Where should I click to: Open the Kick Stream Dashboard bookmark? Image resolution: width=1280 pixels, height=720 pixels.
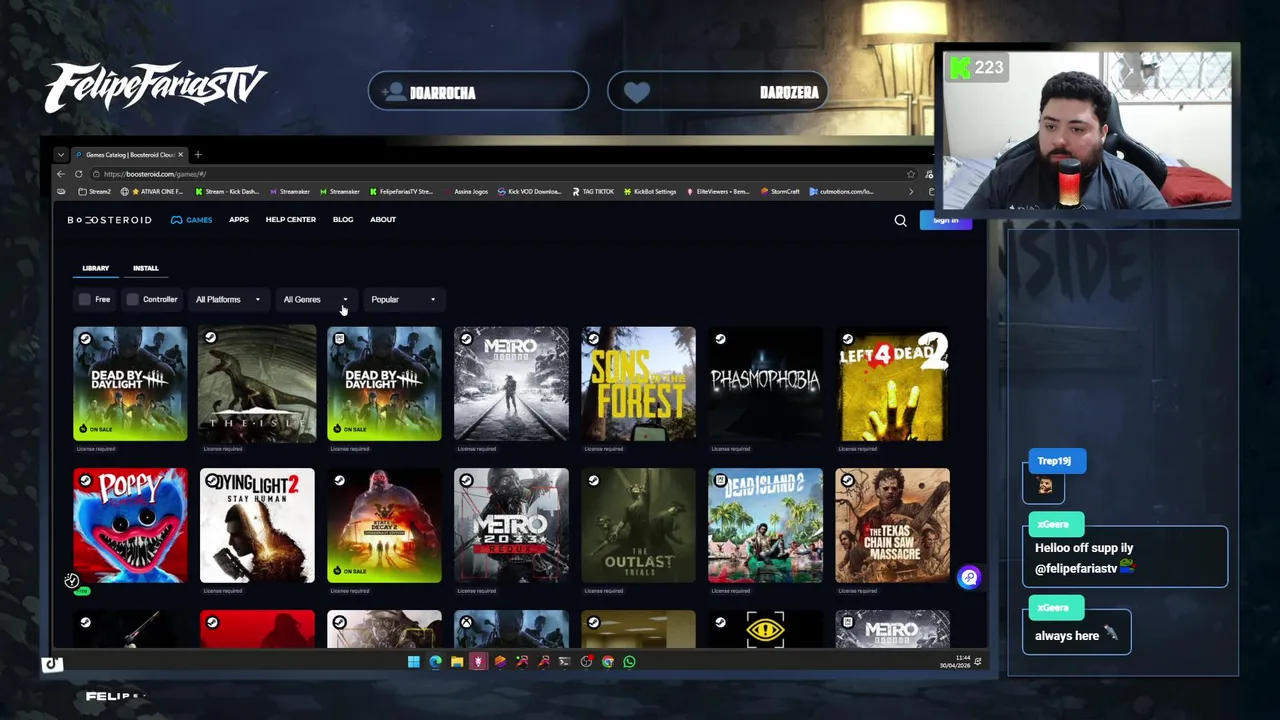pyautogui.click(x=227, y=191)
